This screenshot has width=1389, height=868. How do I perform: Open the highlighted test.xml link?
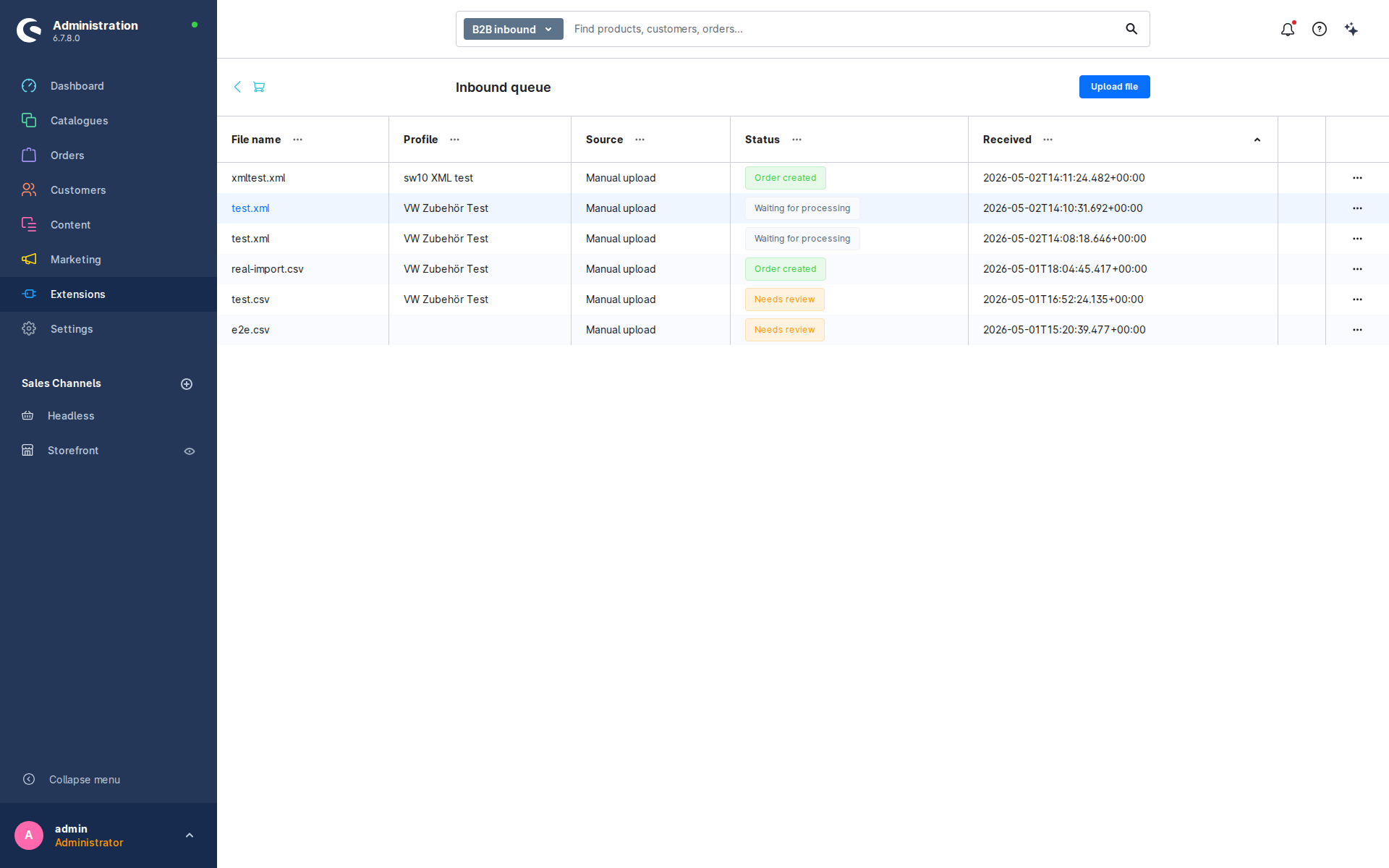click(x=250, y=208)
